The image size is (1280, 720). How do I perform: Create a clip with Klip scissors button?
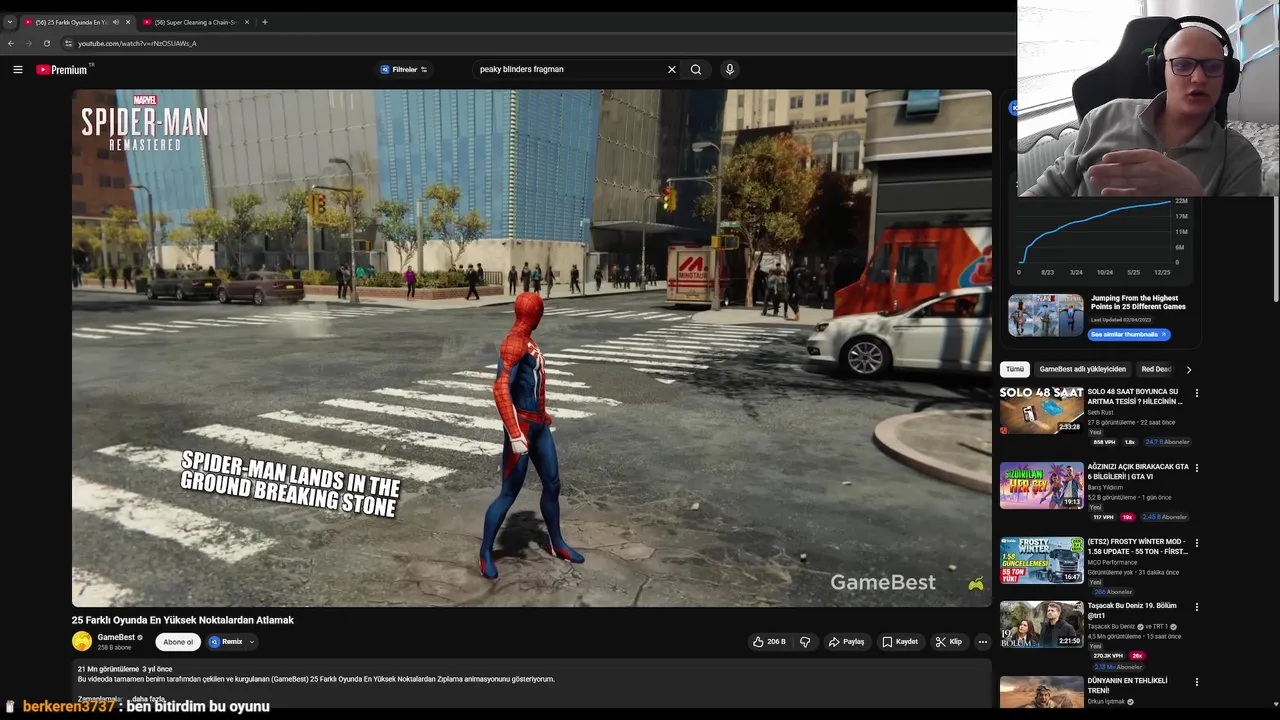949,642
